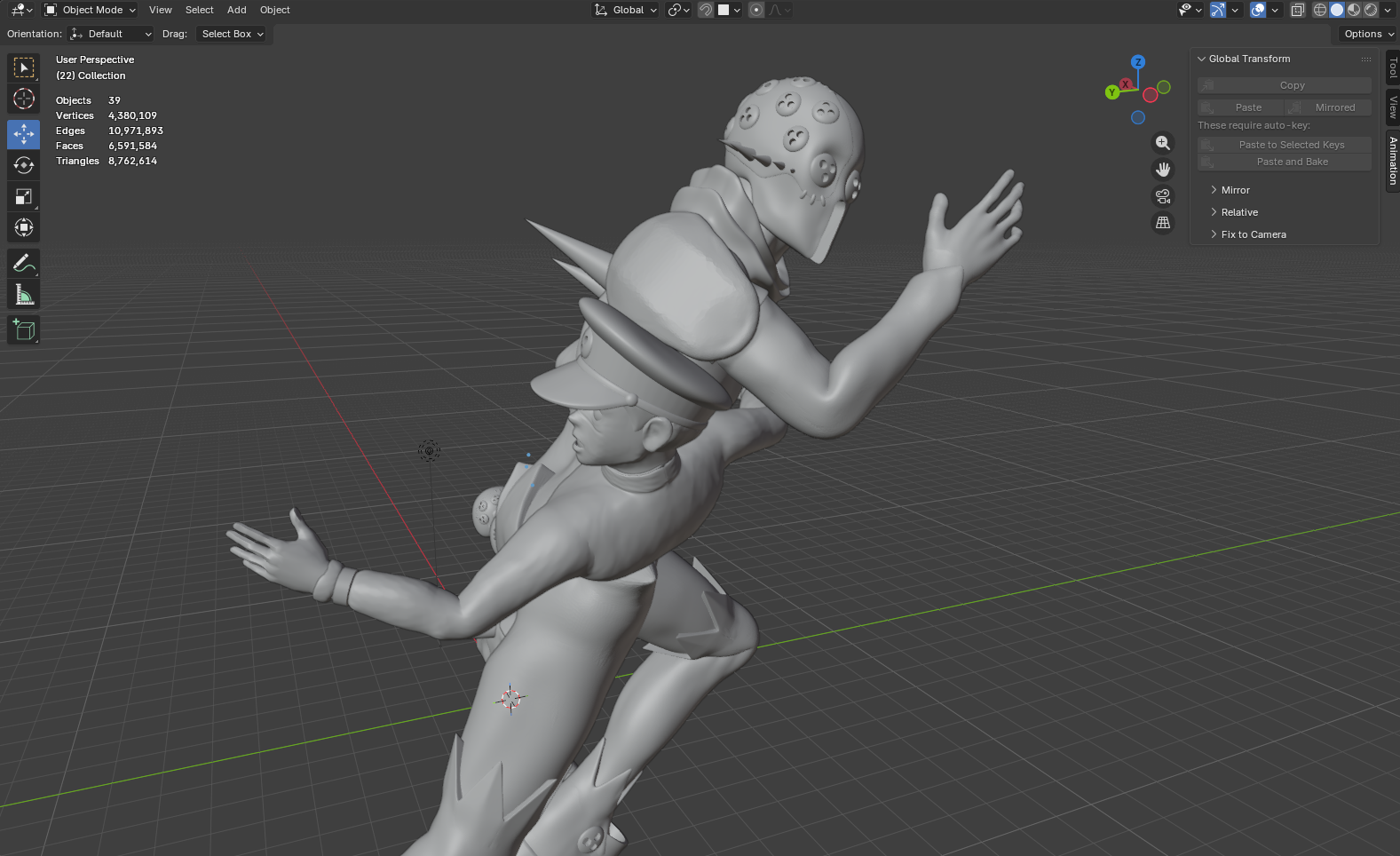Screen dimensions: 1400x856
Task: Click the unlabeled blue negative Z gizmo handle
Action: click(1138, 117)
